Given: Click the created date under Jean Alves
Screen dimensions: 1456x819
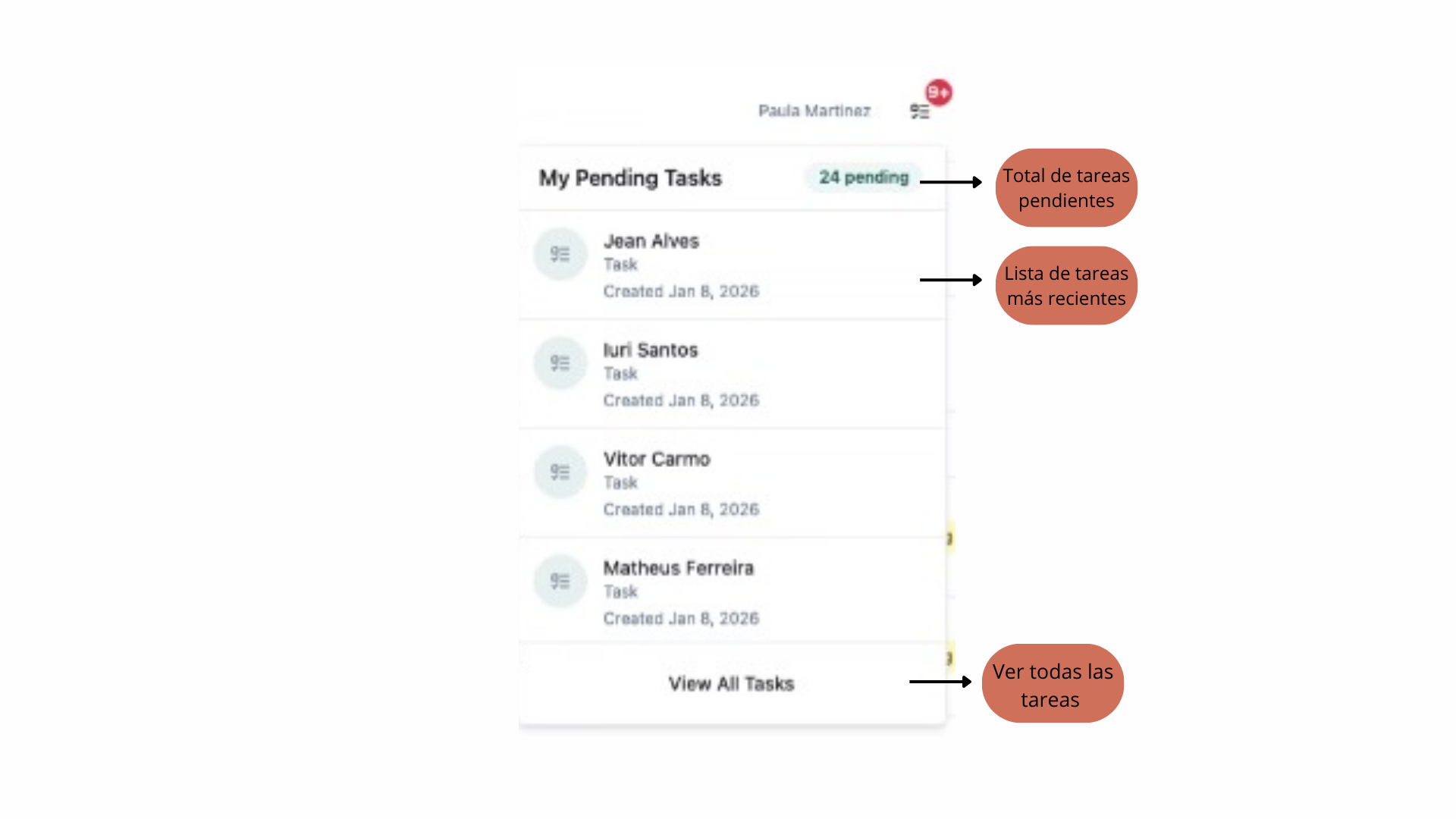Looking at the screenshot, I should 681,291.
